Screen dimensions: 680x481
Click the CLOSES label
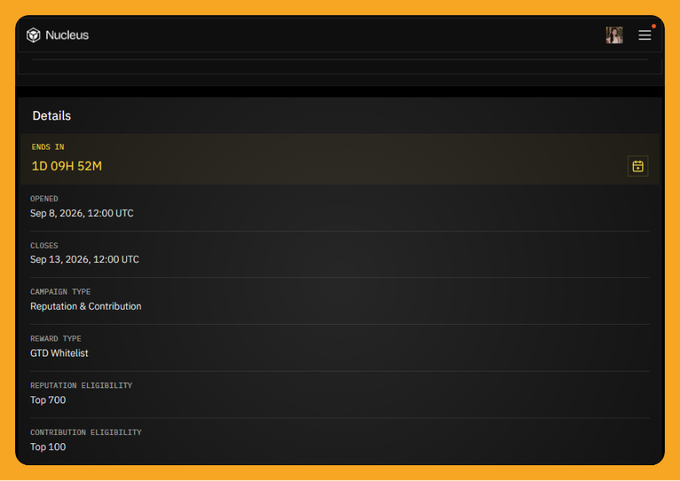click(44, 245)
